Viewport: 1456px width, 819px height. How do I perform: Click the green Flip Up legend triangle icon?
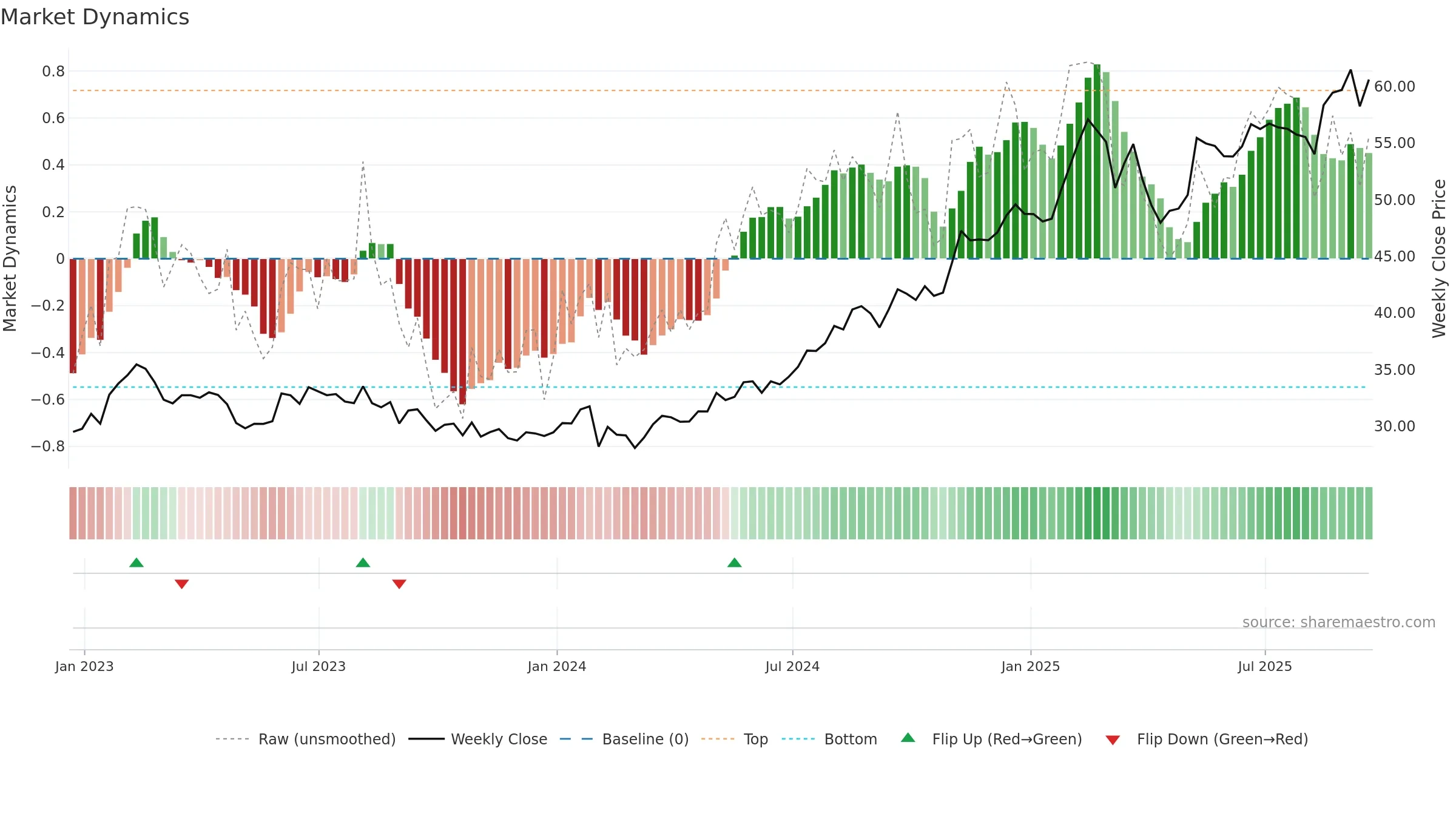[x=908, y=738]
